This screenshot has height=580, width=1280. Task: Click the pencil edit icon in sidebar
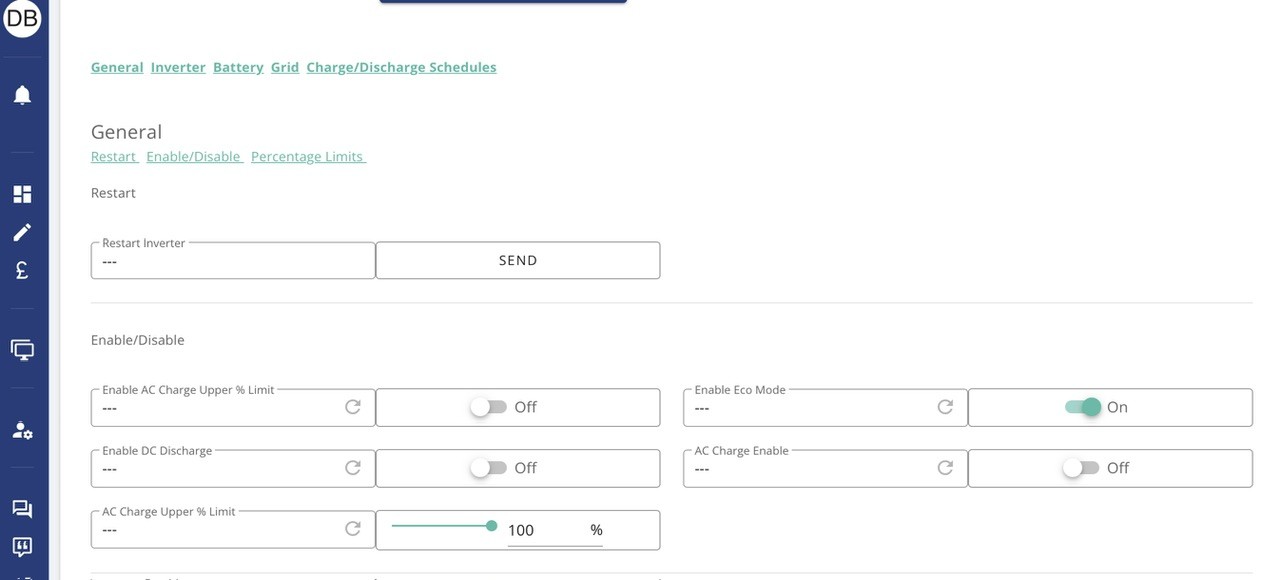click(x=22, y=232)
